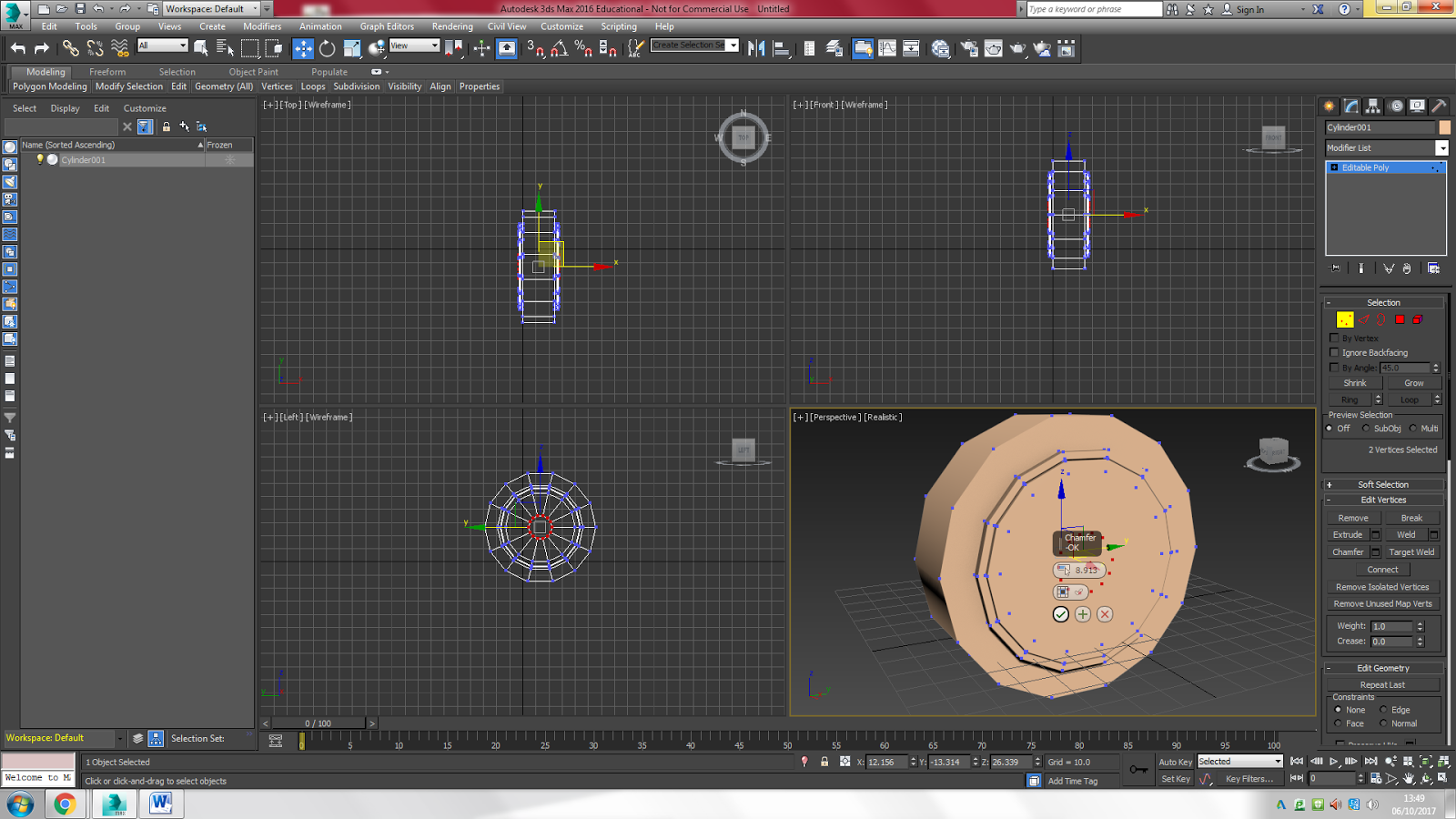Open the Rendering menu
1456x819 pixels.
coord(452,26)
